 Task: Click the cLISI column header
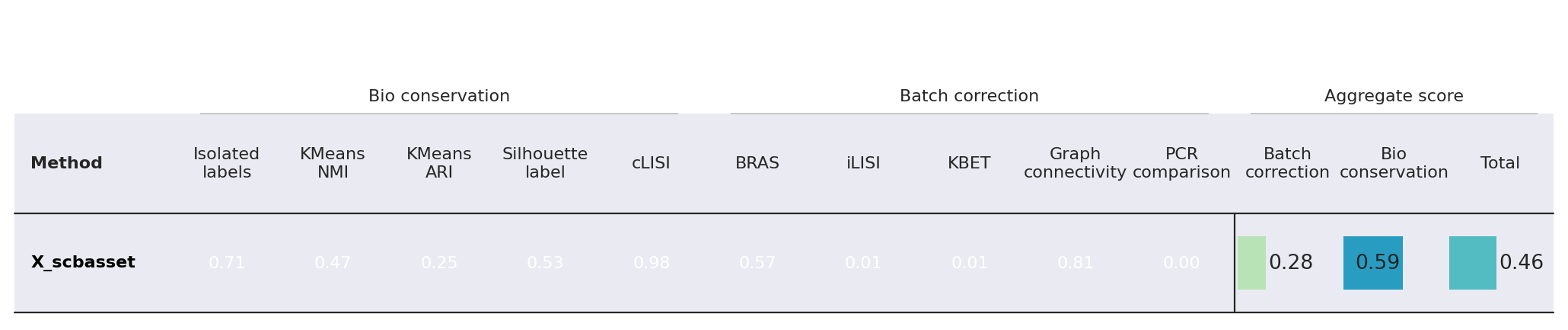coord(651,164)
